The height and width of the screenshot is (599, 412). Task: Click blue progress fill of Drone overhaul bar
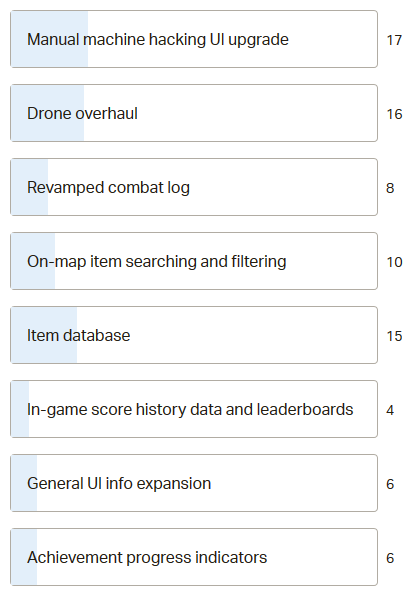pyautogui.click(x=47, y=113)
